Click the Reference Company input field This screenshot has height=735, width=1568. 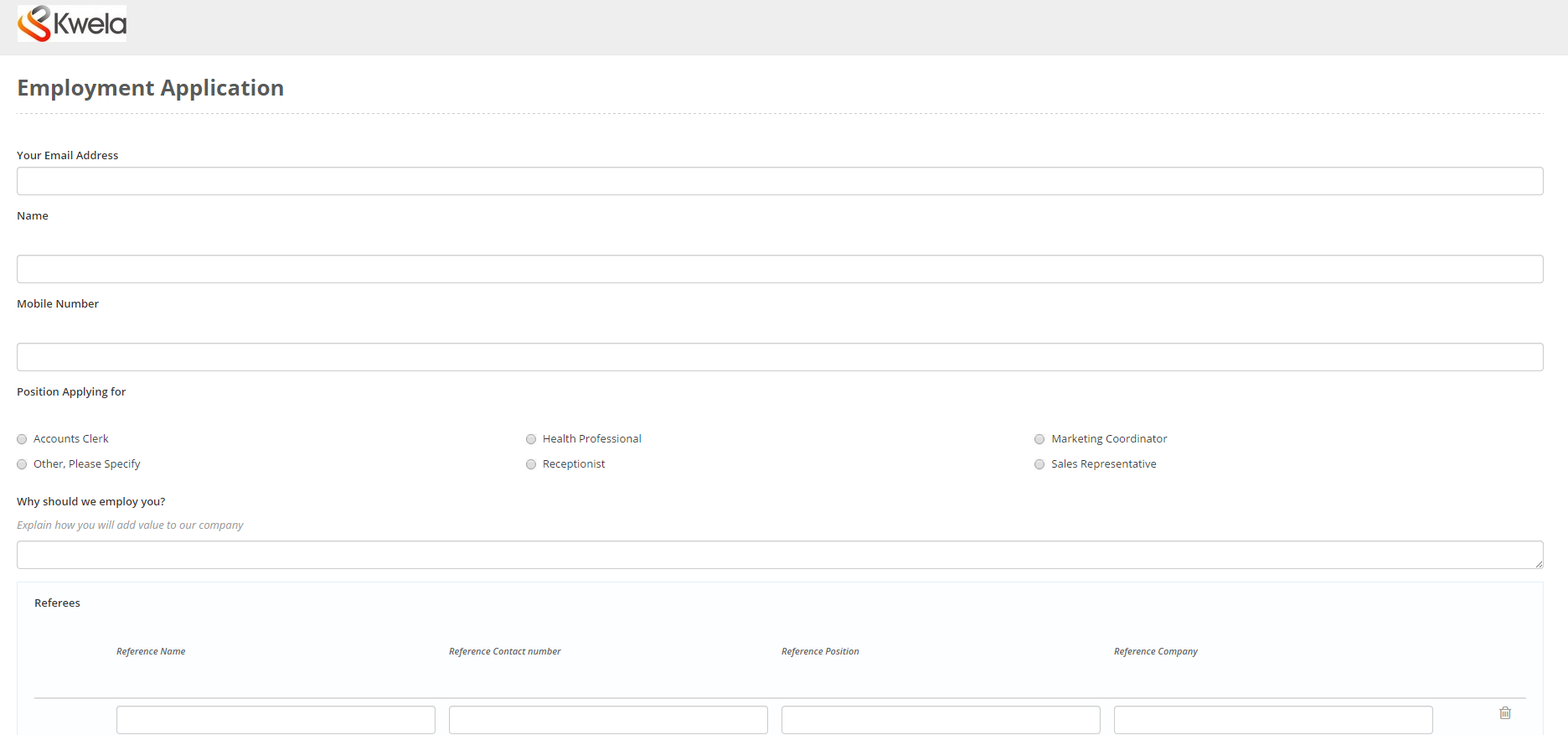pyautogui.click(x=1273, y=720)
